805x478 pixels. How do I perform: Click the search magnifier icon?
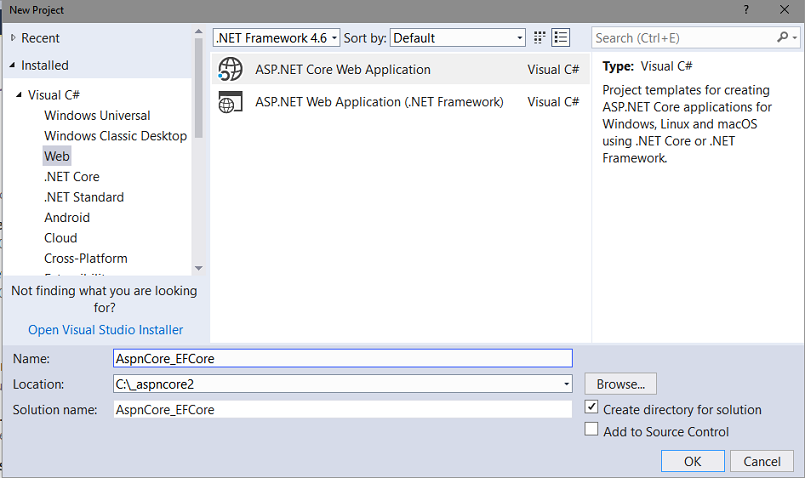point(782,37)
